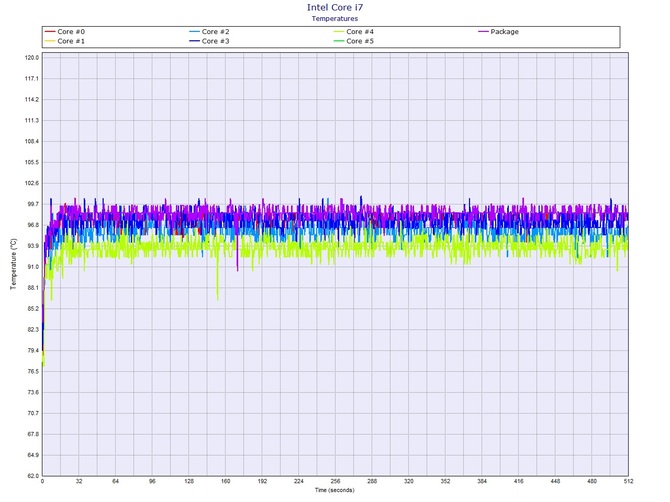The image size is (670, 502).
Task: Select the Core #2 legend label
Action: click(215, 32)
